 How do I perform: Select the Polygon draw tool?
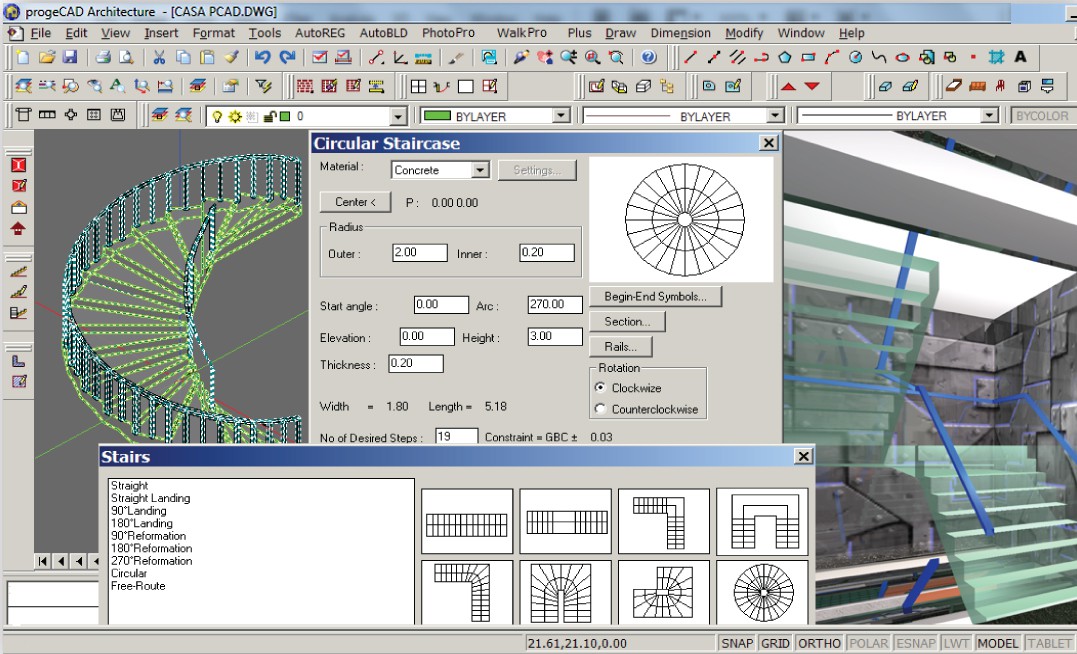[785, 58]
